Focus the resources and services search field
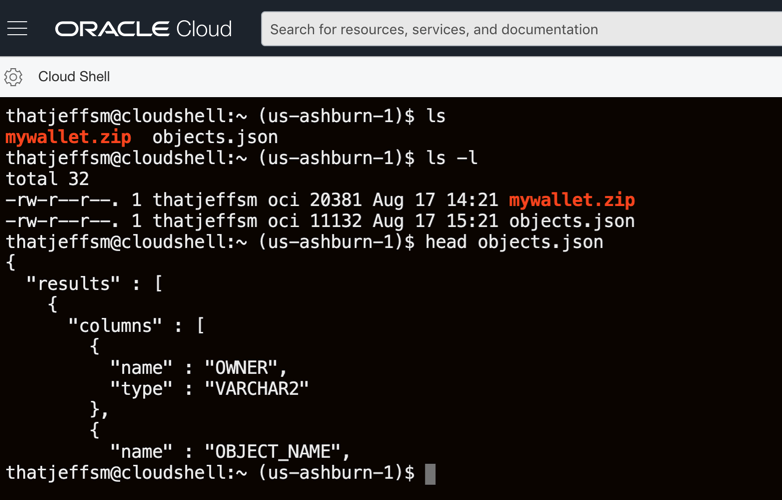 pyautogui.click(x=521, y=29)
